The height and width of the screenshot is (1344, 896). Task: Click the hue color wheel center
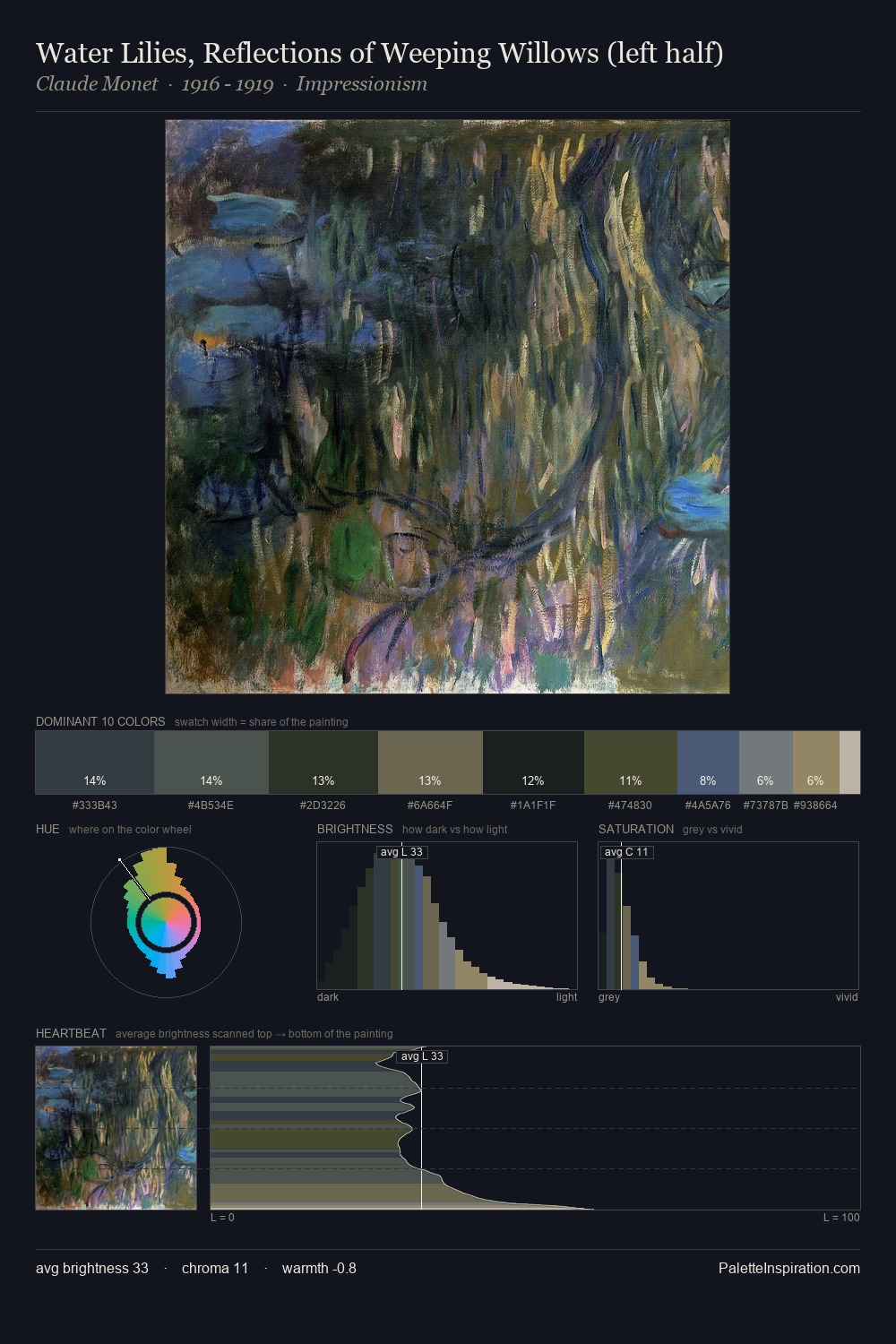[x=166, y=923]
